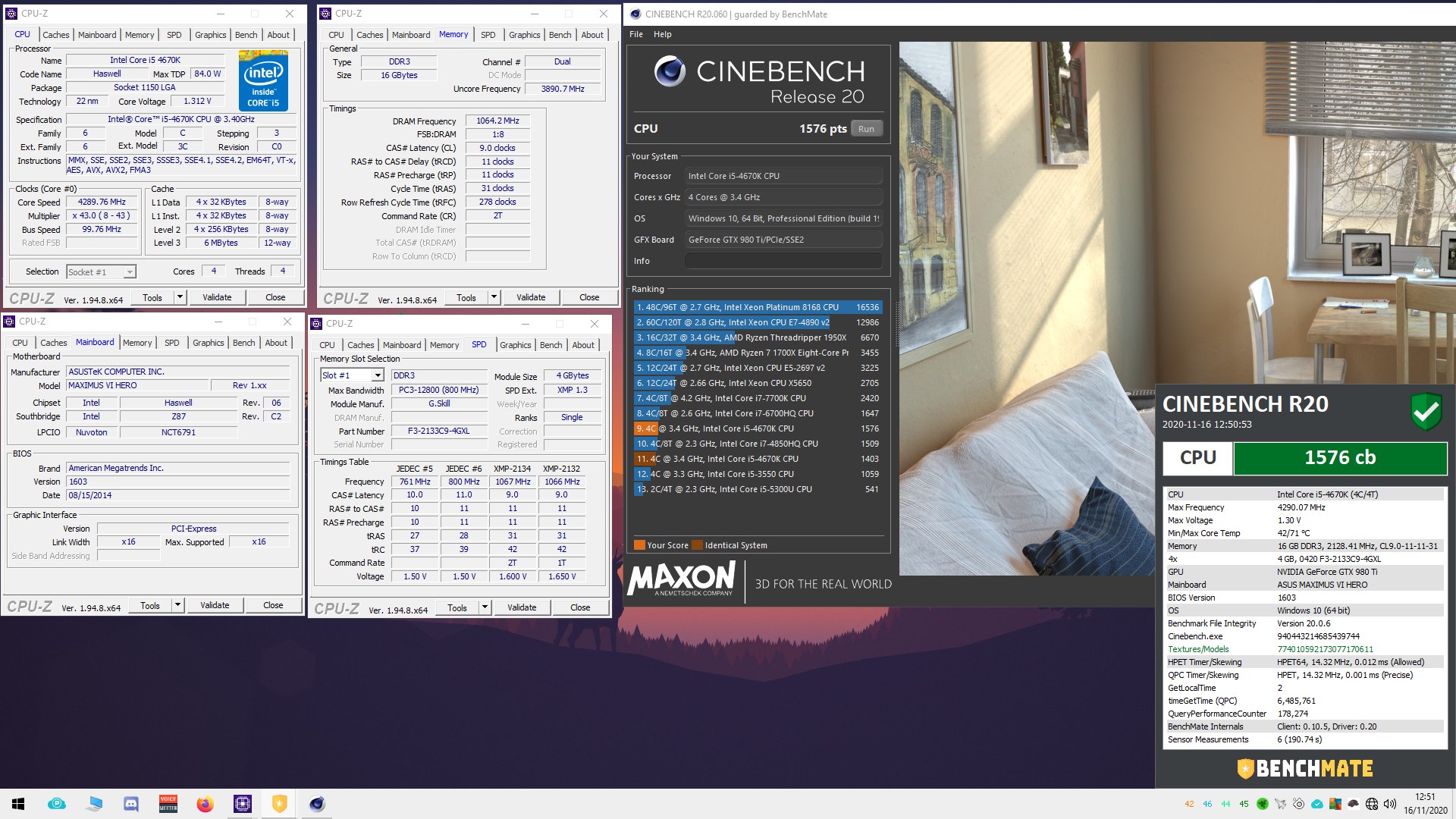Open Voicemeeter from the taskbar
Viewport: 1456px width, 819px height.
168,804
